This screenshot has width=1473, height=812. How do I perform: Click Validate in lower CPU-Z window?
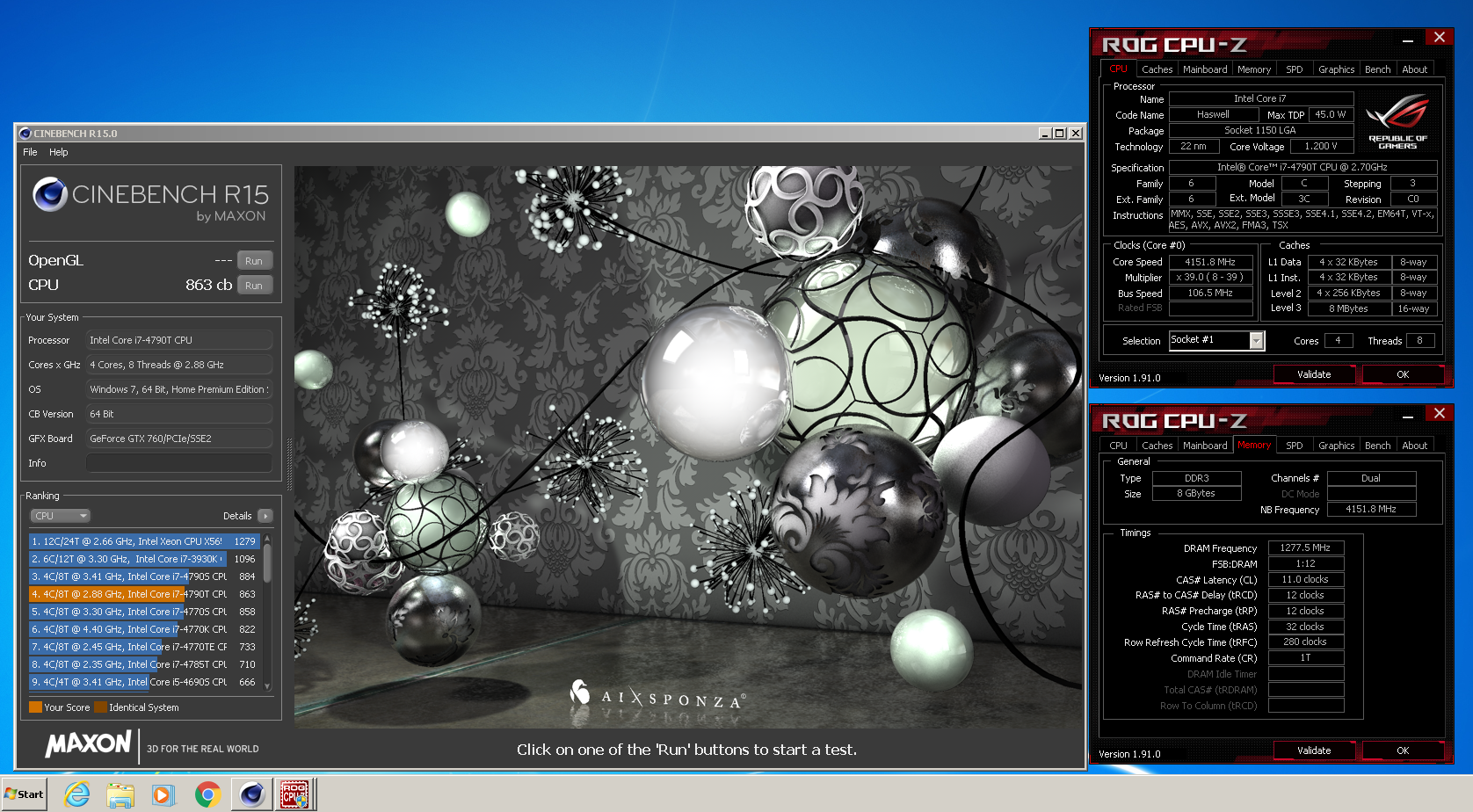(1314, 750)
